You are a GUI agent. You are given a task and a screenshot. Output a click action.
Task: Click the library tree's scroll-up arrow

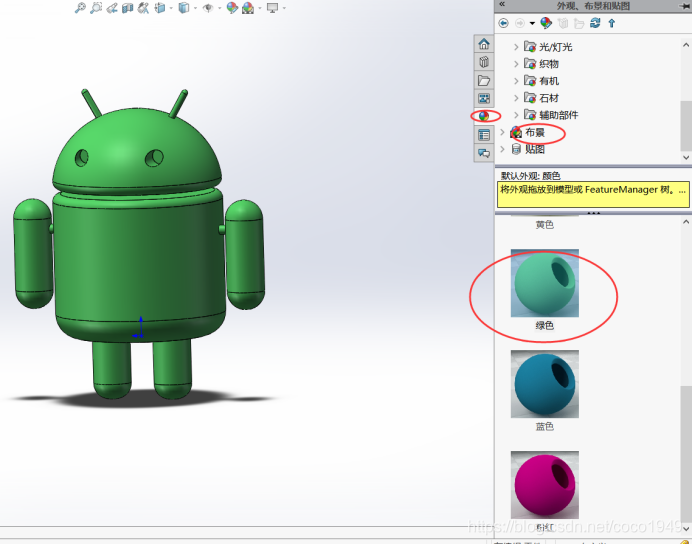686,45
